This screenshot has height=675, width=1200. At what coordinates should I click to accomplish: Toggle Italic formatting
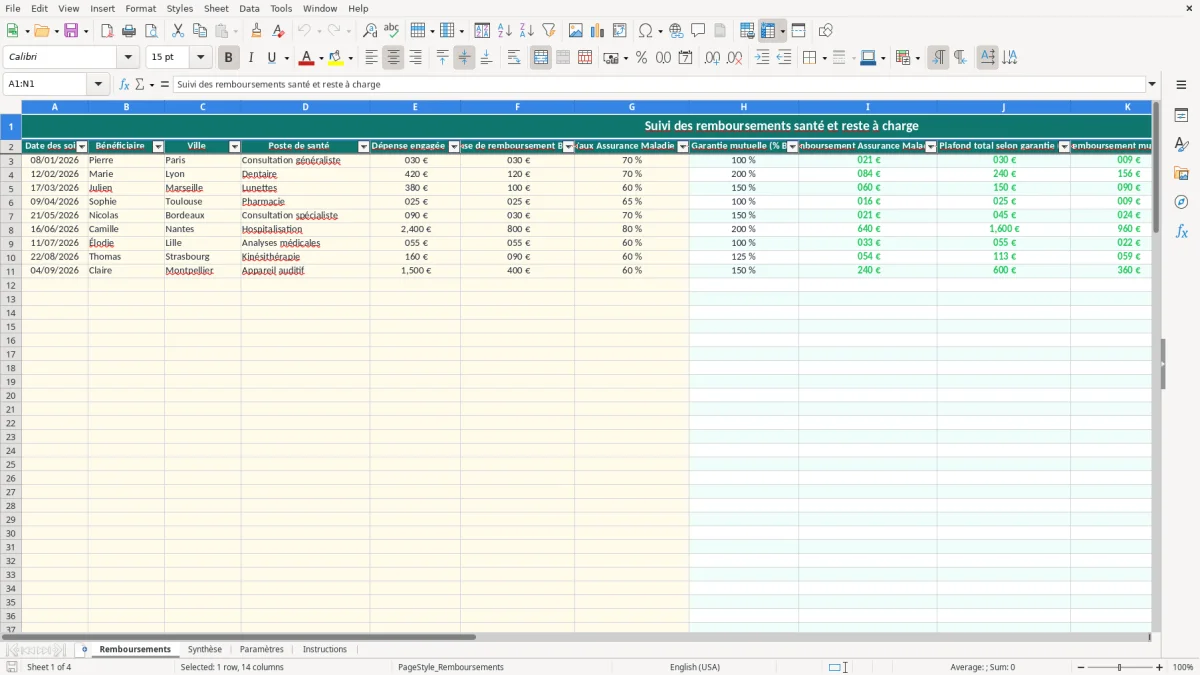coord(251,58)
